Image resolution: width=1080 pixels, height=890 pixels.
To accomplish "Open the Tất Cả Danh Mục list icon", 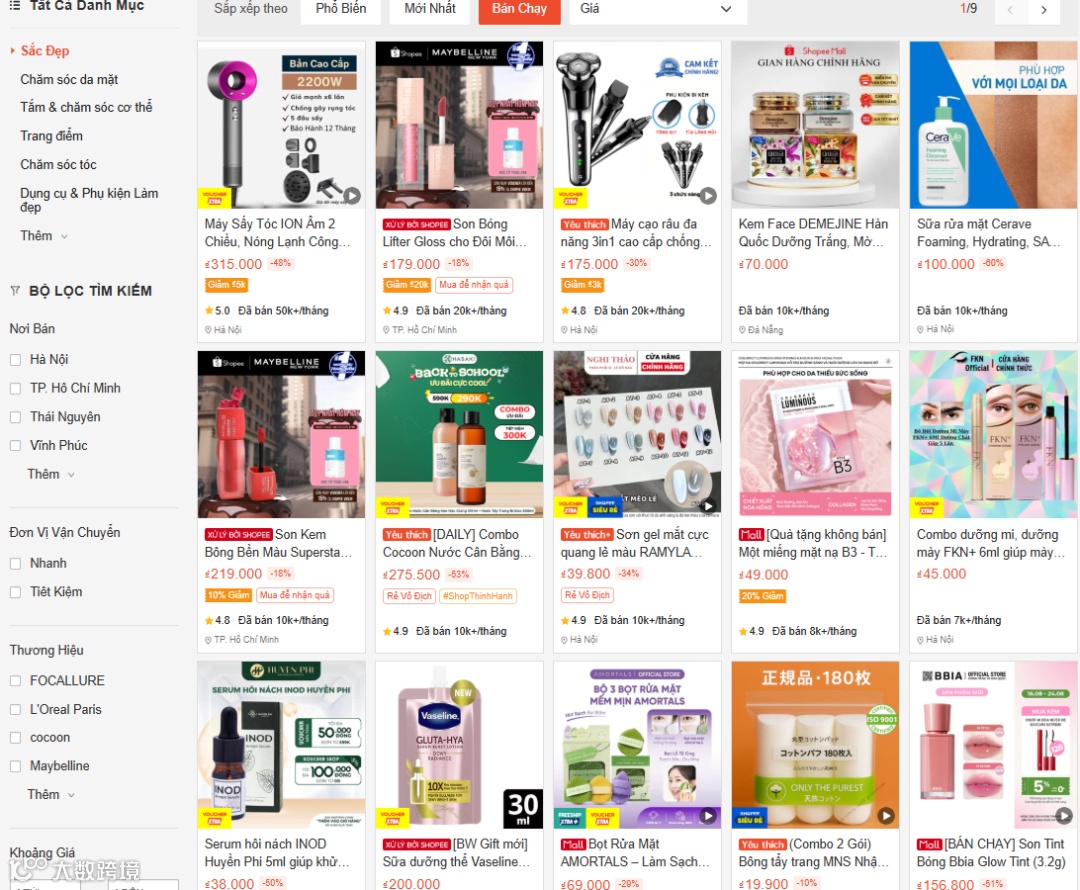I will (x=14, y=6).
